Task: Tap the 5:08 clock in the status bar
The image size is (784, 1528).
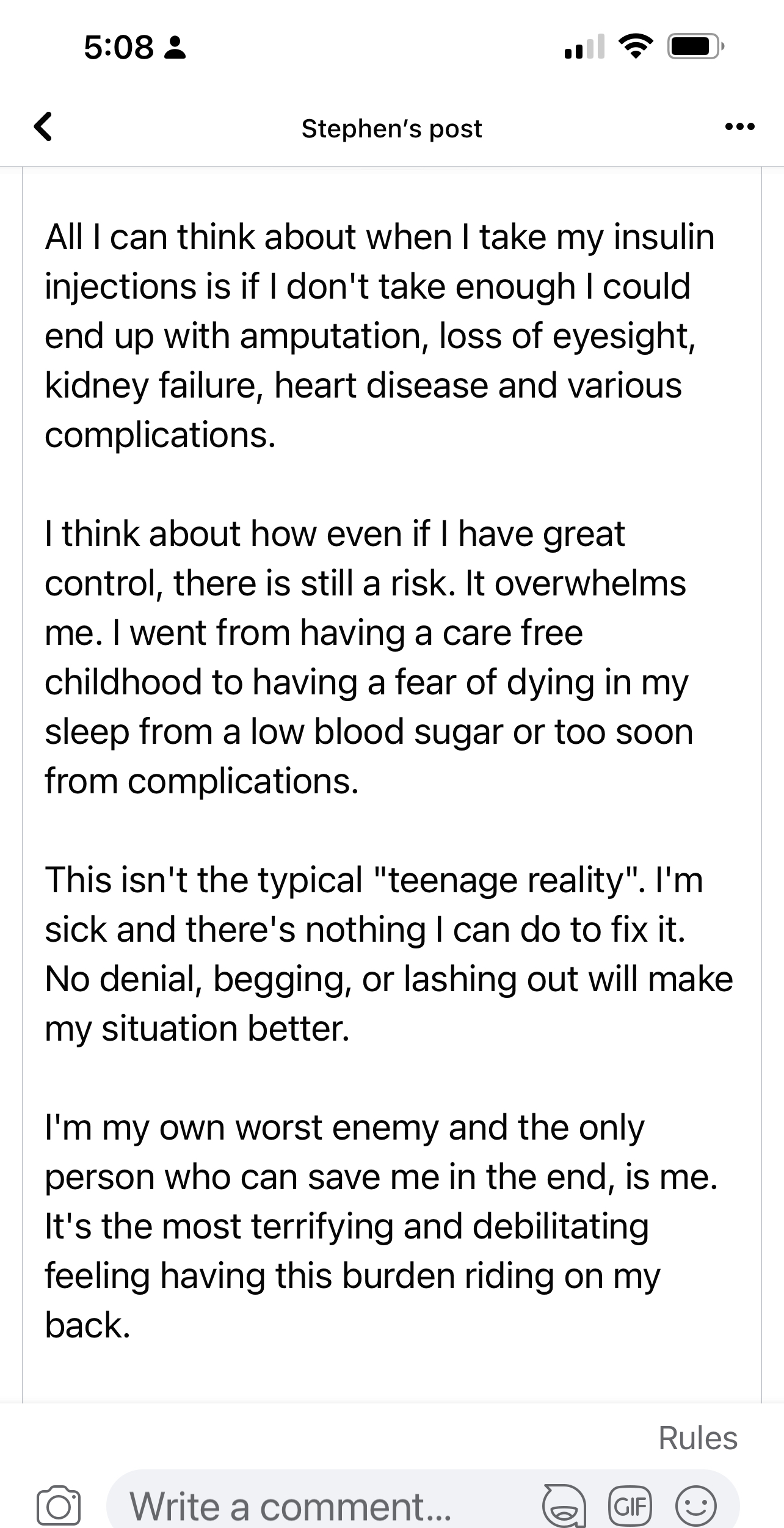Action: [x=118, y=48]
